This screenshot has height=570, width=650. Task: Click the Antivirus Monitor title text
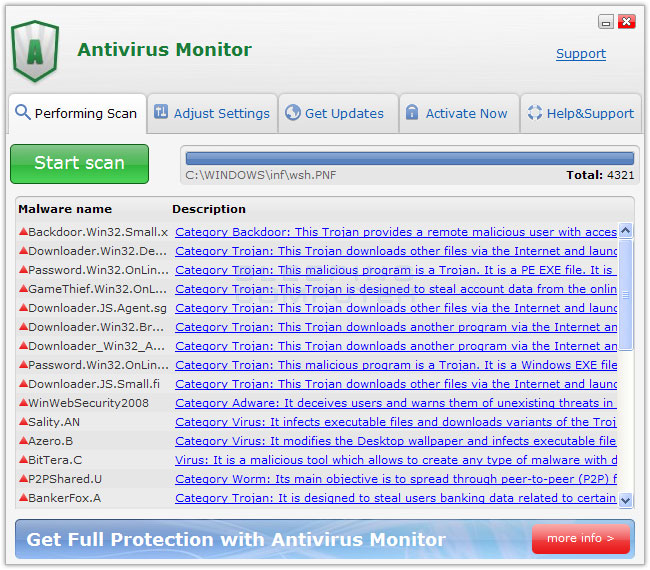click(164, 50)
